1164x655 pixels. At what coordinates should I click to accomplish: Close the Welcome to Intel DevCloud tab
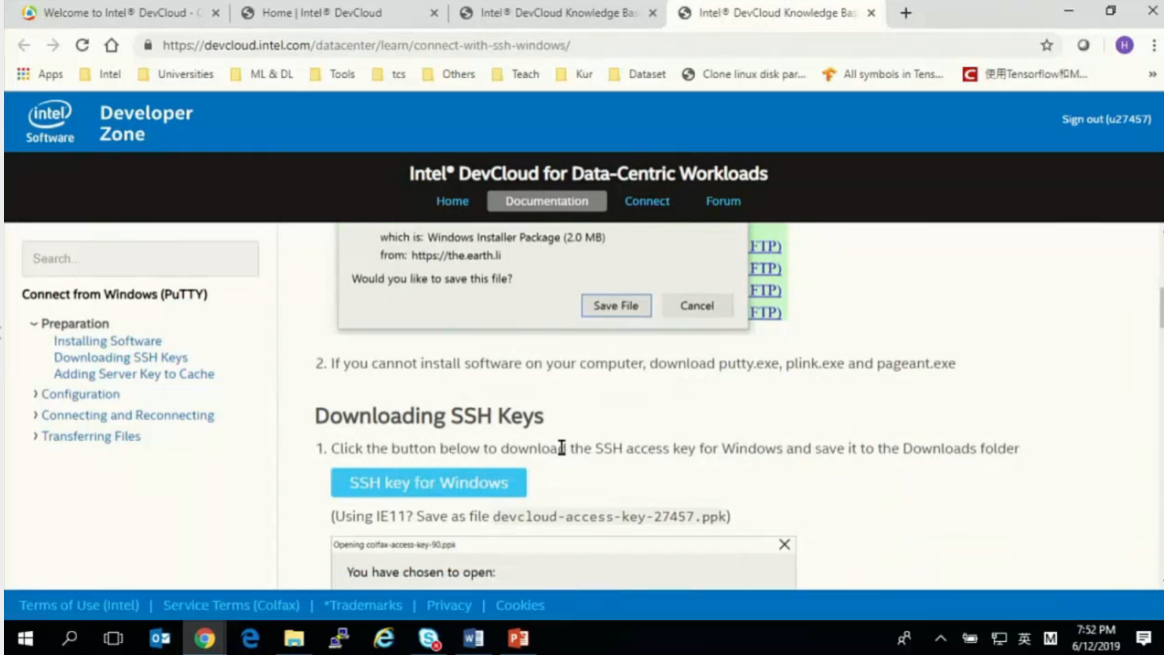click(215, 13)
